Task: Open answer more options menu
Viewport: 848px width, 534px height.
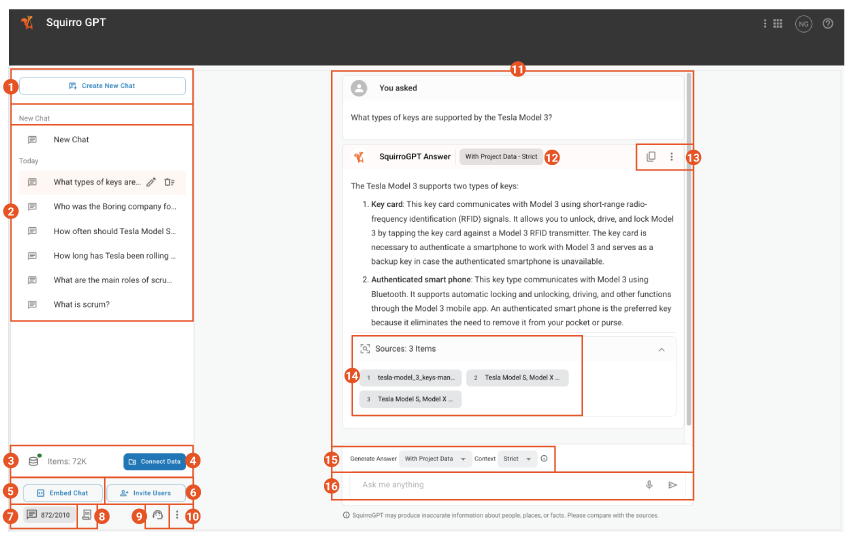Action: click(672, 156)
